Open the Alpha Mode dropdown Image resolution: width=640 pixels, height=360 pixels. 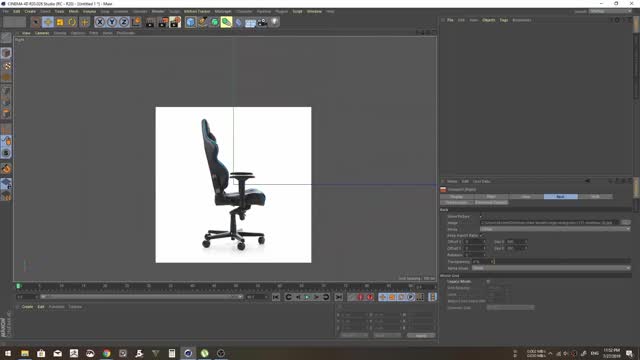click(x=551, y=268)
